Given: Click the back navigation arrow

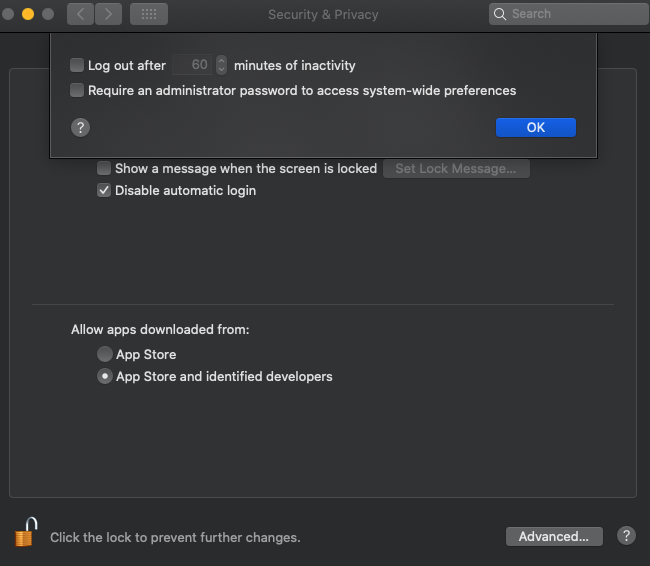Looking at the screenshot, I should (x=80, y=14).
